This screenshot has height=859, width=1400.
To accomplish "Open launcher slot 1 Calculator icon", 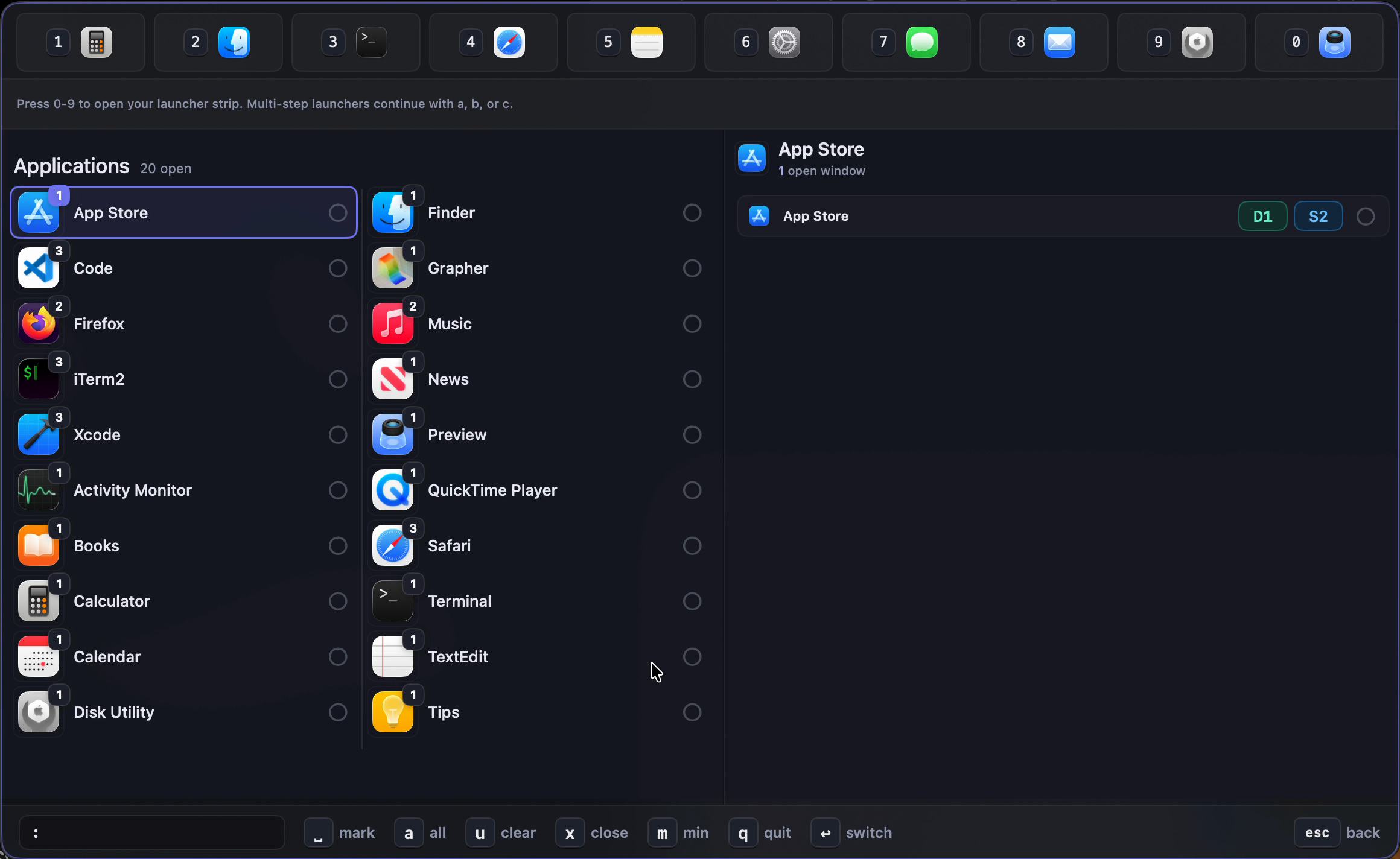I will 97,42.
